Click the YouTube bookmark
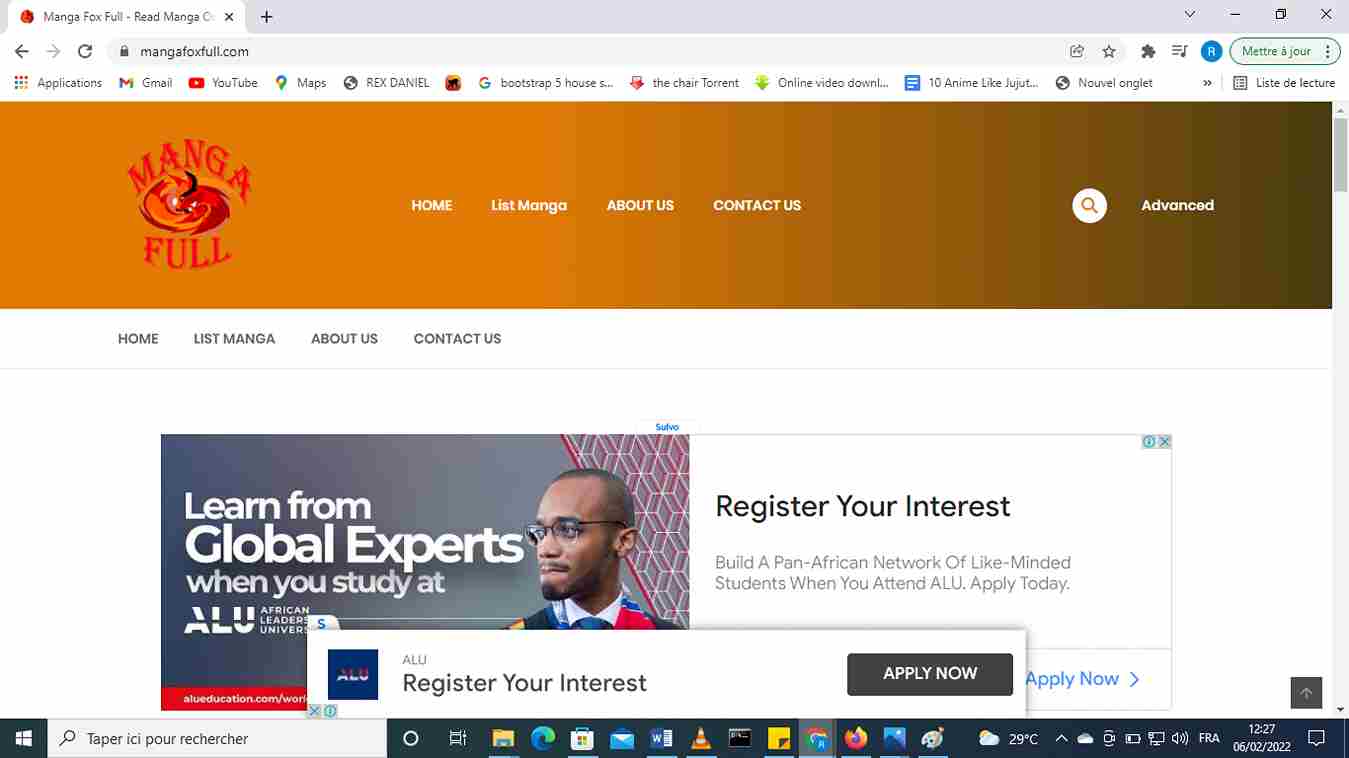Image resolution: width=1349 pixels, height=758 pixels. click(x=223, y=83)
